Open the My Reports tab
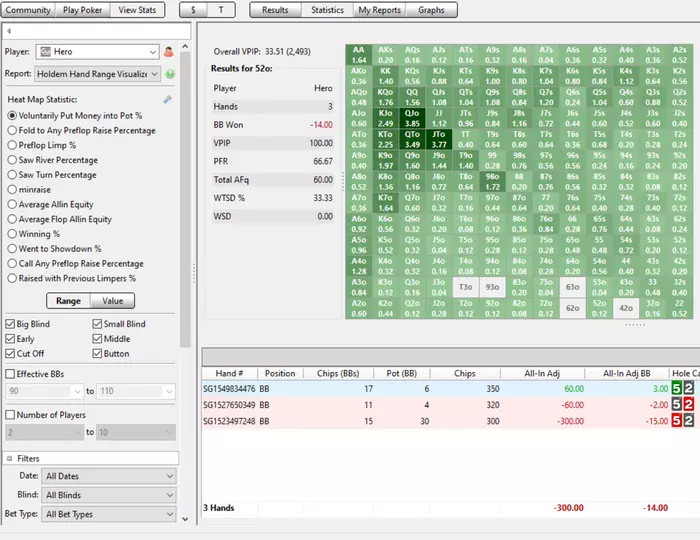The height and width of the screenshot is (540, 700). click(x=379, y=10)
